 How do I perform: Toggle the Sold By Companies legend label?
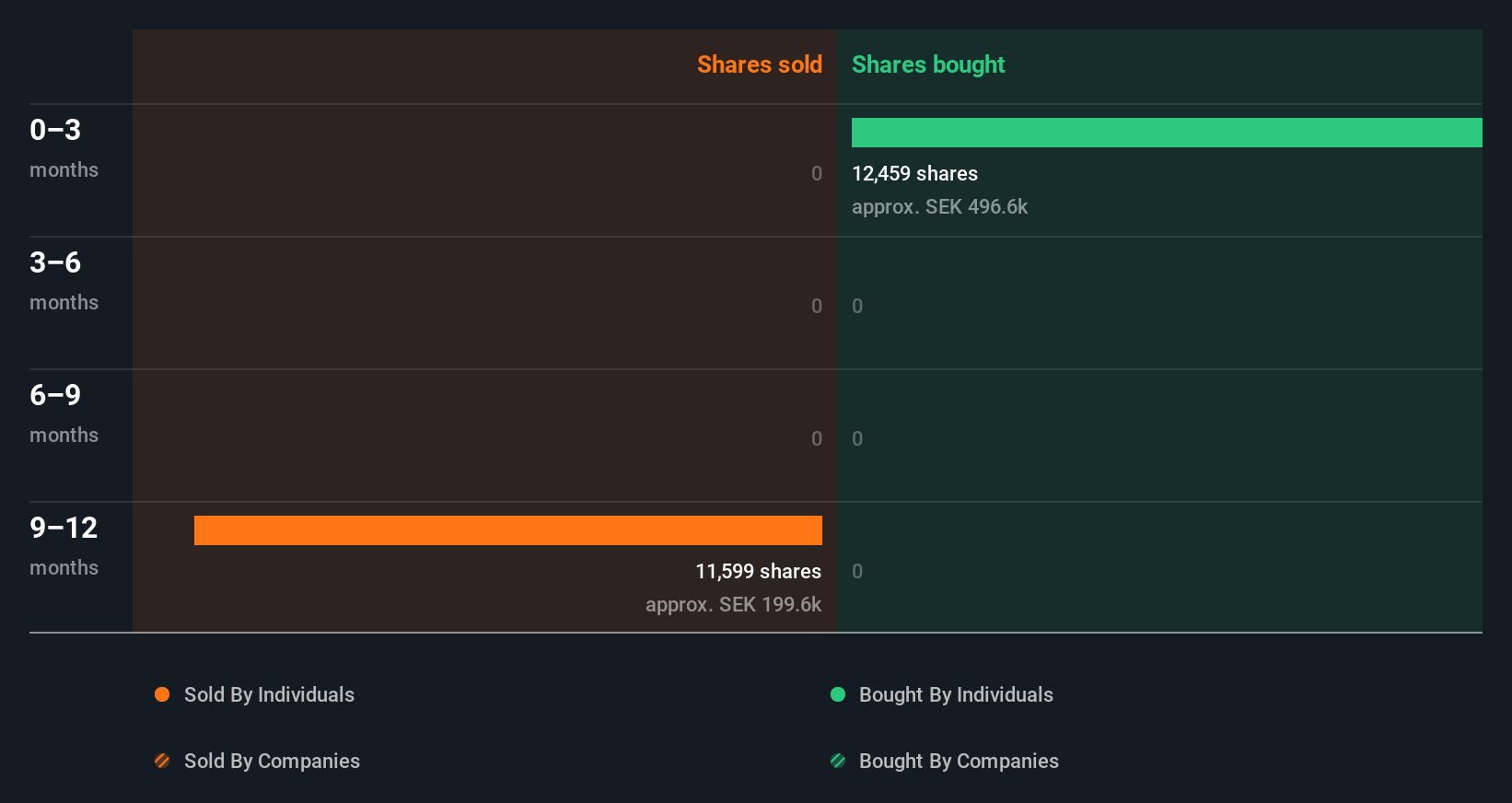pyautogui.click(x=272, y=761)
